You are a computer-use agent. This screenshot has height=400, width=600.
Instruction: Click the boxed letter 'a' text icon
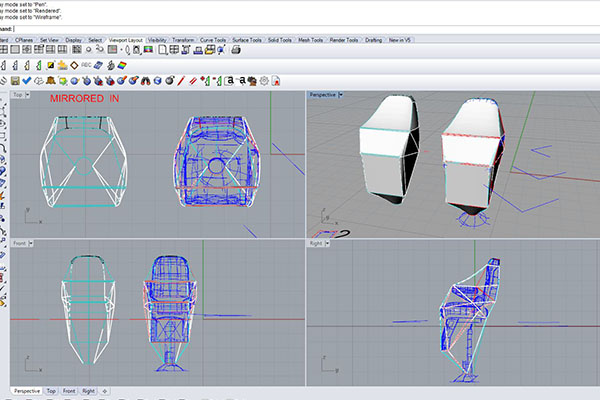[229, 80]
